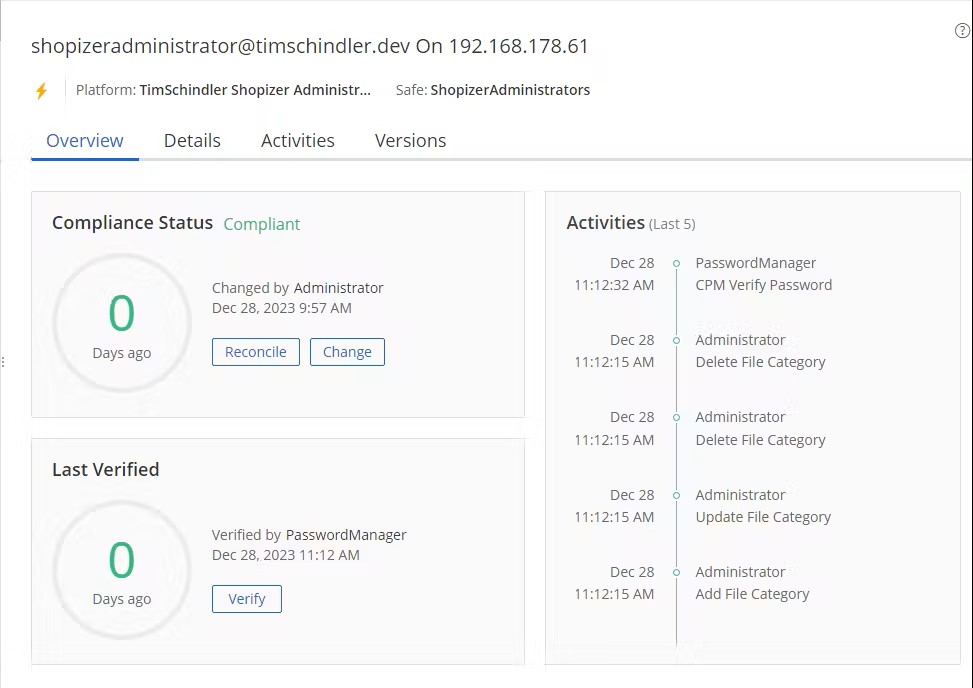Open the Activities tab
Image resolution: width=973 pixels, height=688 pixels.
coord(297,140)
